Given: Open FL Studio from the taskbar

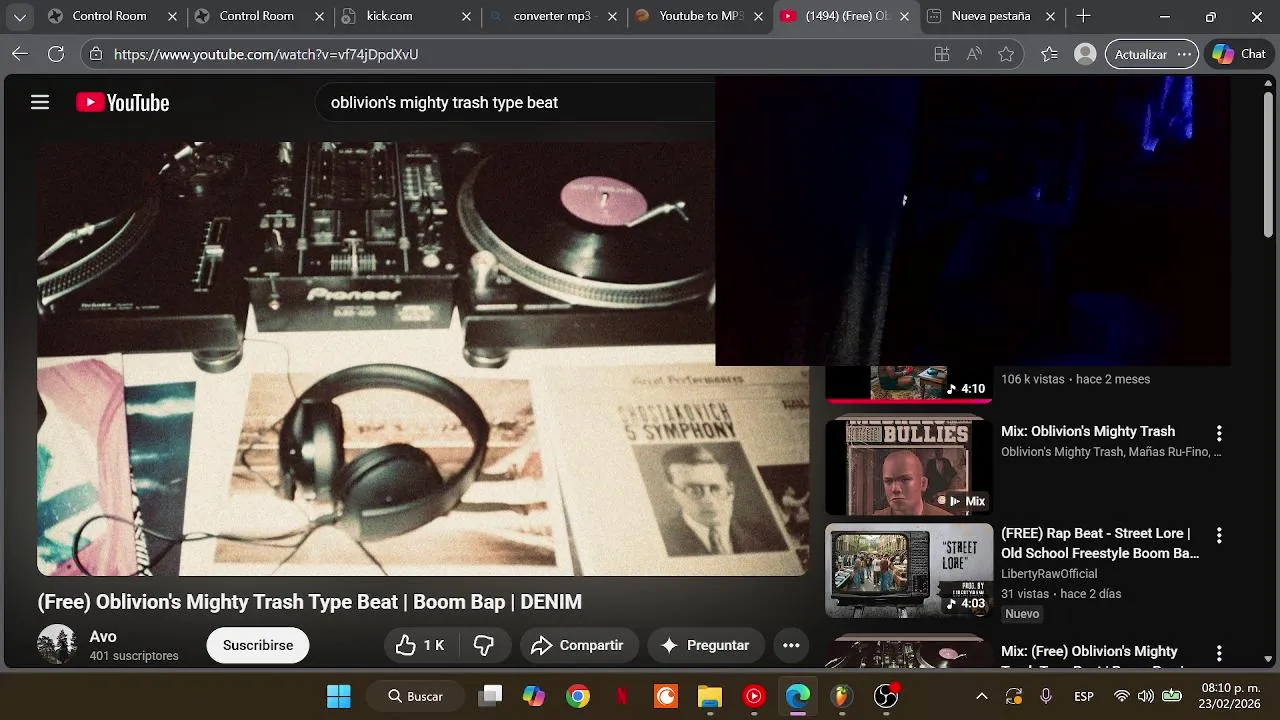Looking at the screenshot, I should [x=842, y=696].
